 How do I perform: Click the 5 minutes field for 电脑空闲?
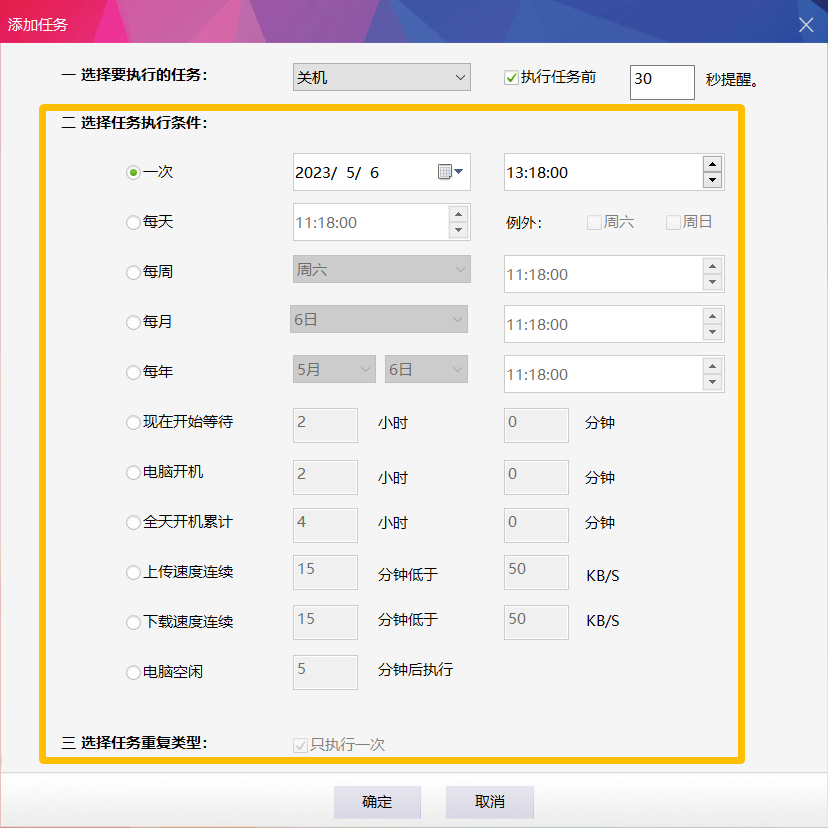coord(325,672)
